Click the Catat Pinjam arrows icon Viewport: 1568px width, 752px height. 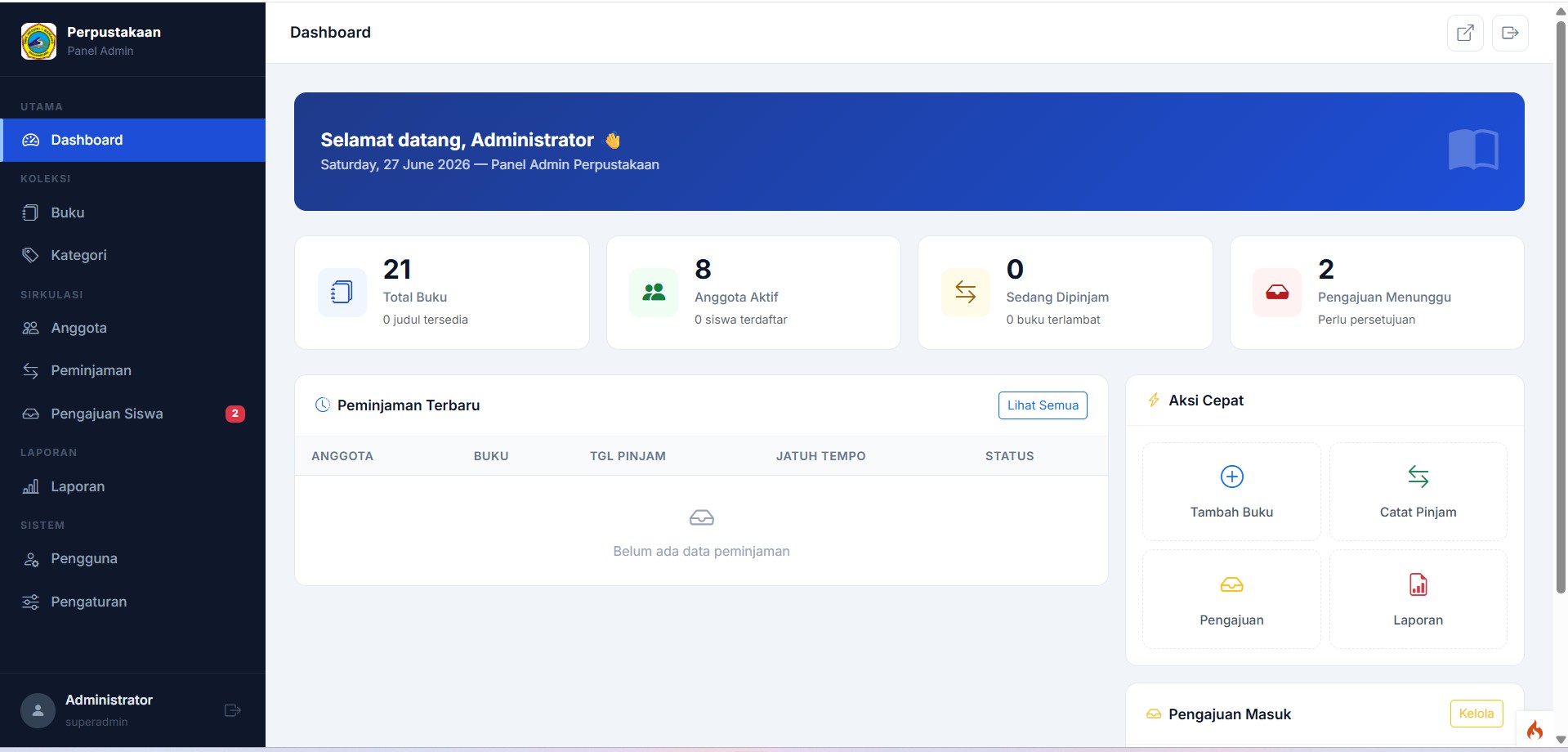(1418, 477)
